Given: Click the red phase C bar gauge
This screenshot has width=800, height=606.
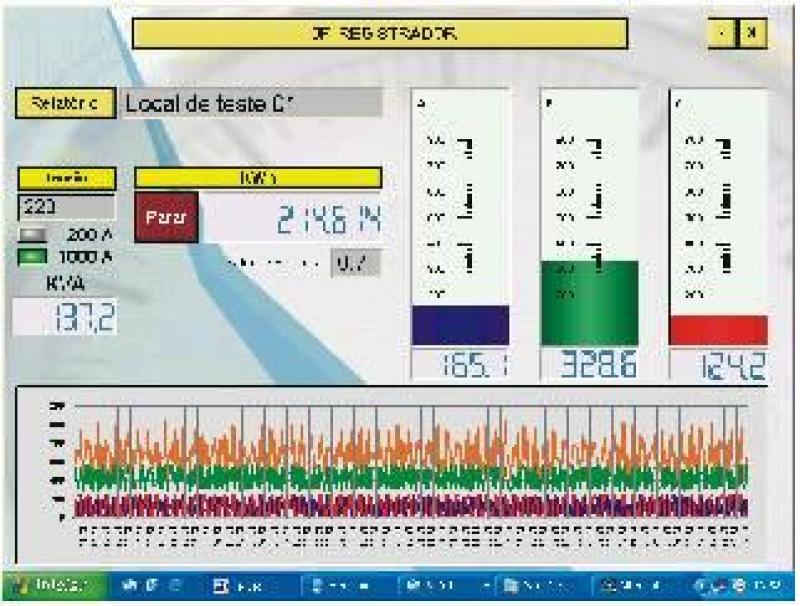Looking at the screenshot, I should 718,330.
